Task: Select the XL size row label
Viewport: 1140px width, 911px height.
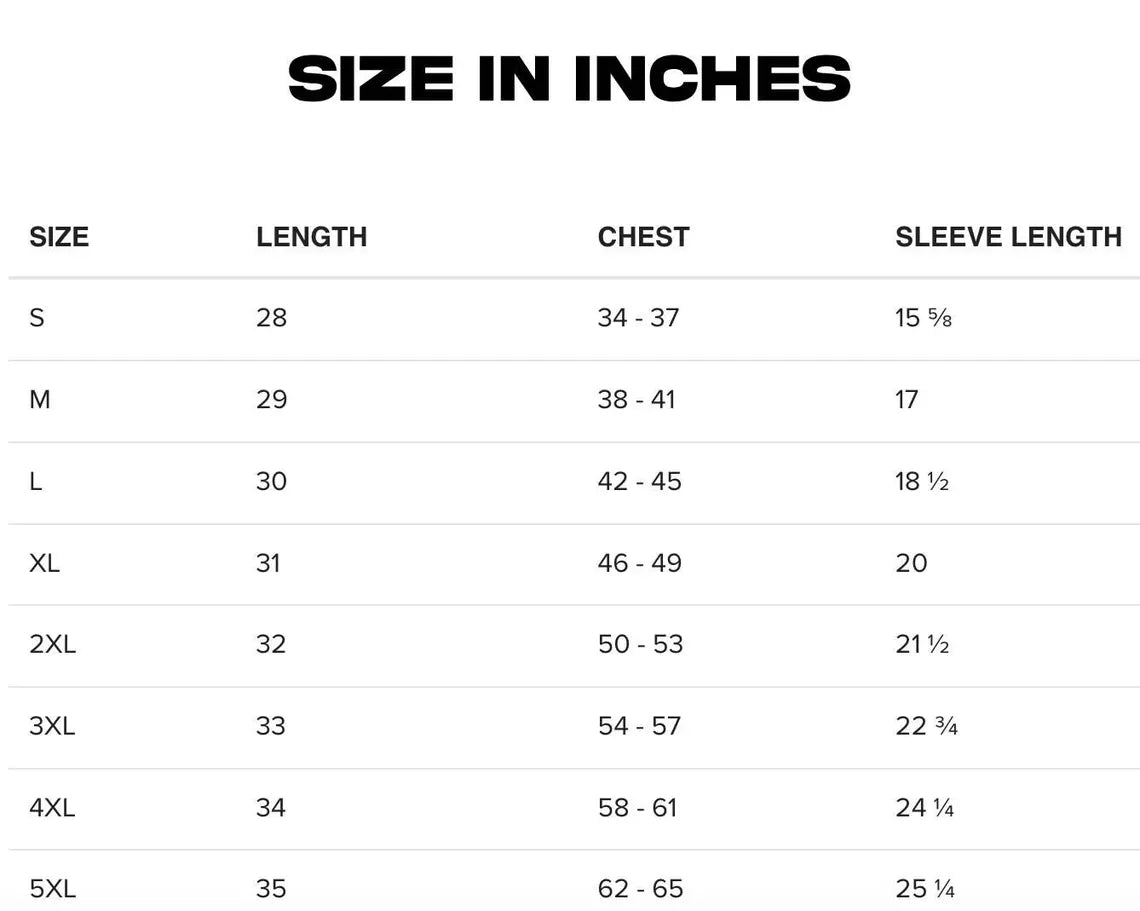Action: point(45,563)
